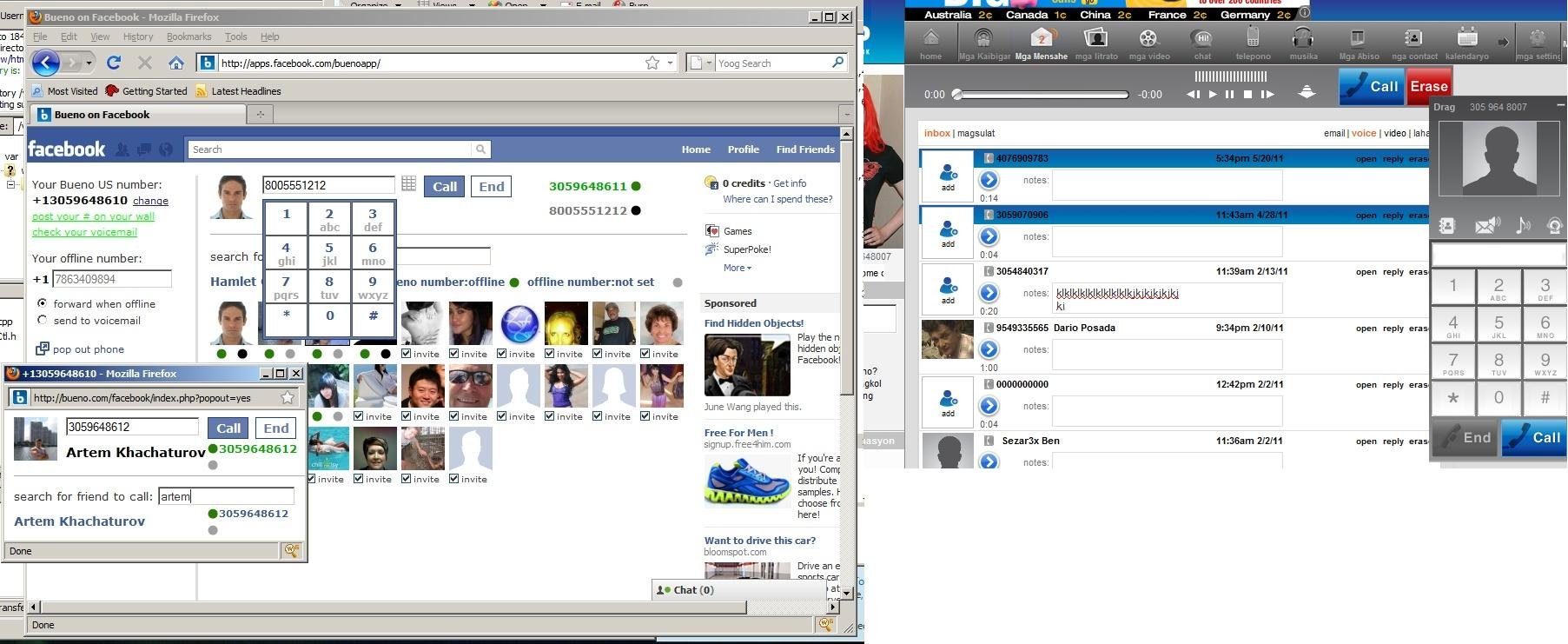
Task: Switch to the video message filter
Action: [x=1394, y=133]
